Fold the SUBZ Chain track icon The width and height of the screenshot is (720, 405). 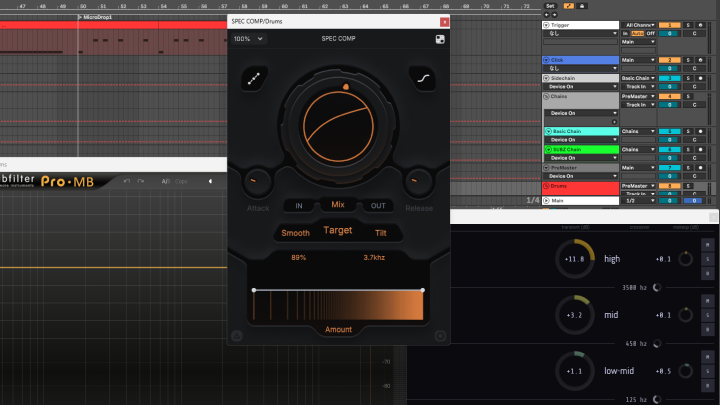click(548, 150)
